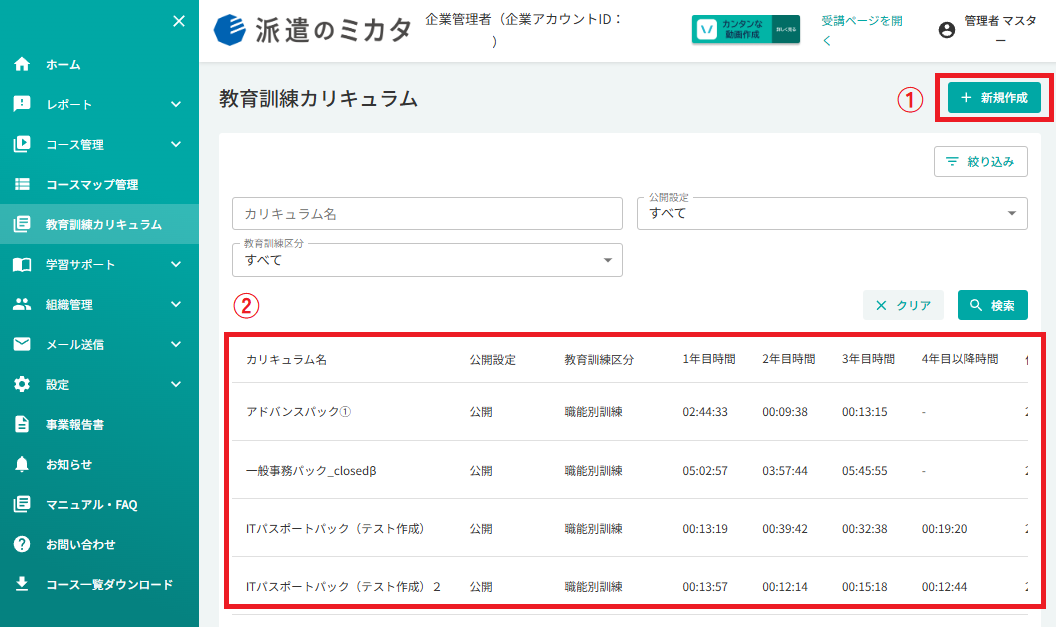This screenshot has width=1056, height=627.
Task: Click the 00:32:38 third-year time cell
Action: point(864,529)
